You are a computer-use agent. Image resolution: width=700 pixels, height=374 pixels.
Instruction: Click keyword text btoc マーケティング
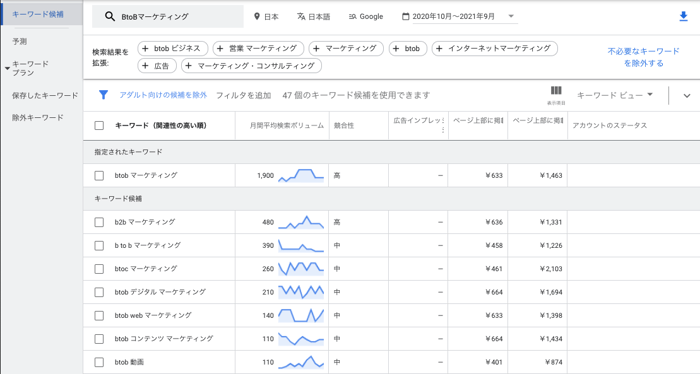[x=146, y=269]
